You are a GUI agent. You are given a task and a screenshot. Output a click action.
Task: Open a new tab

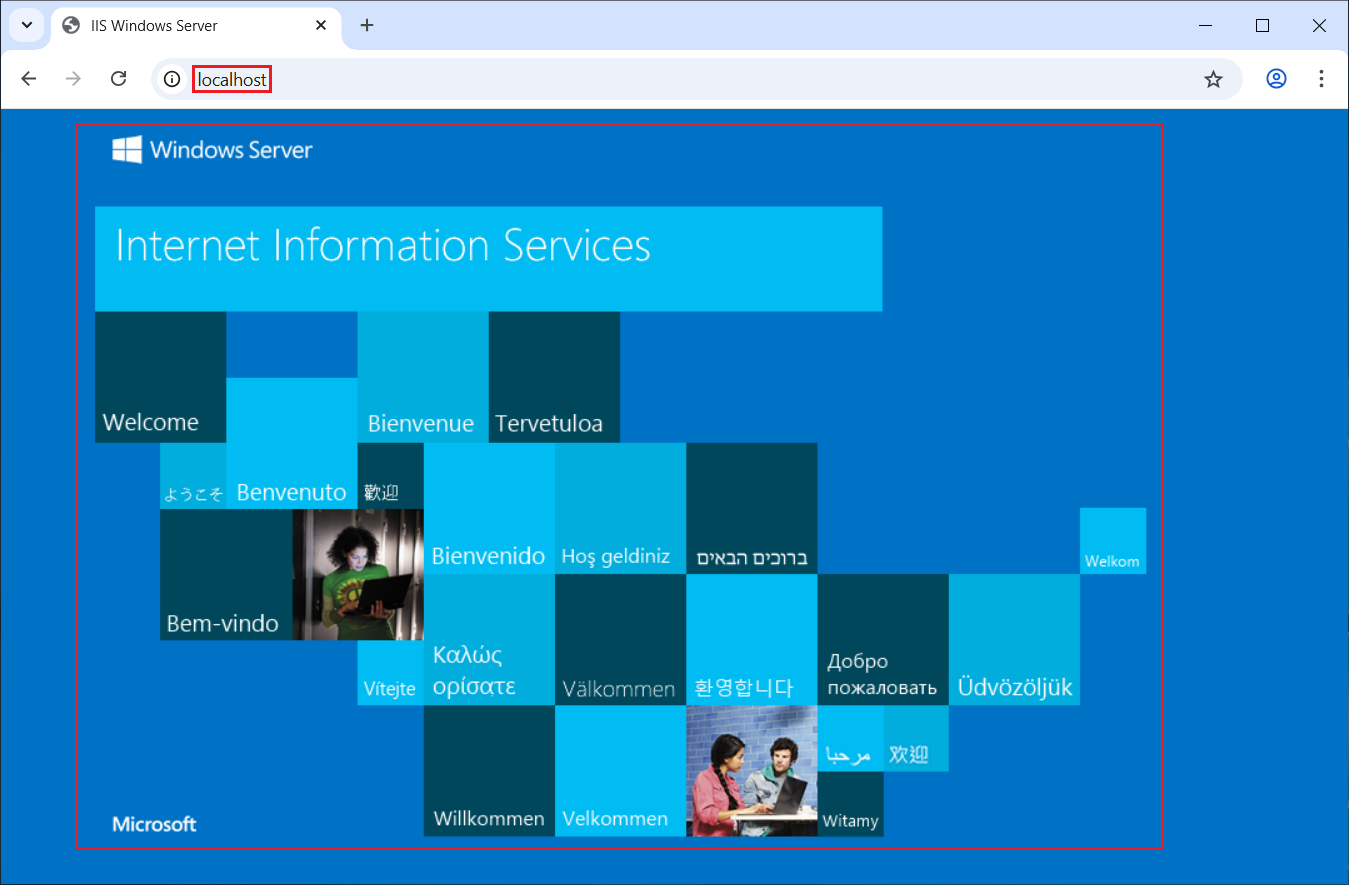[367, 25]
